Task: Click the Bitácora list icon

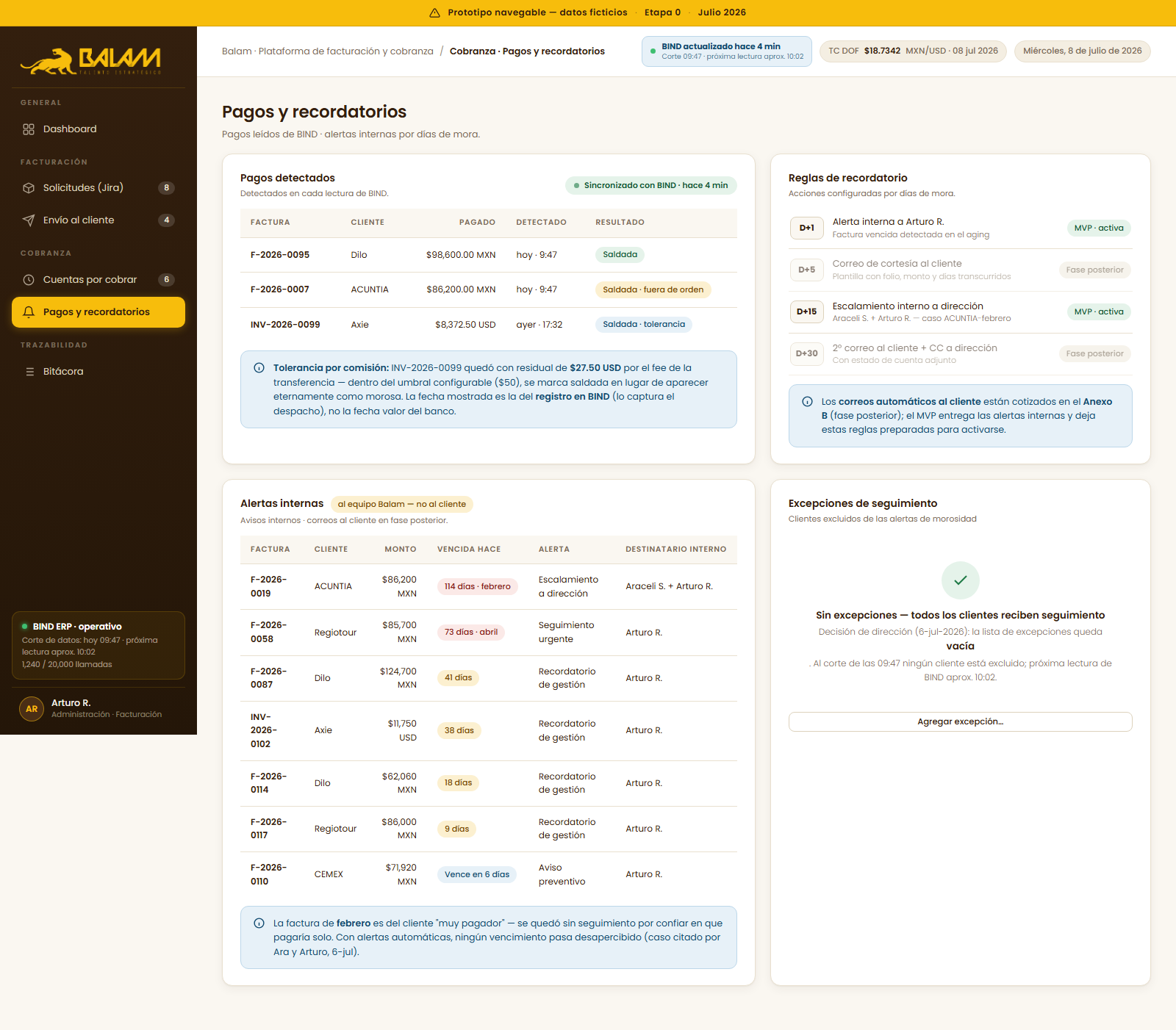Action: click(29, 372)
